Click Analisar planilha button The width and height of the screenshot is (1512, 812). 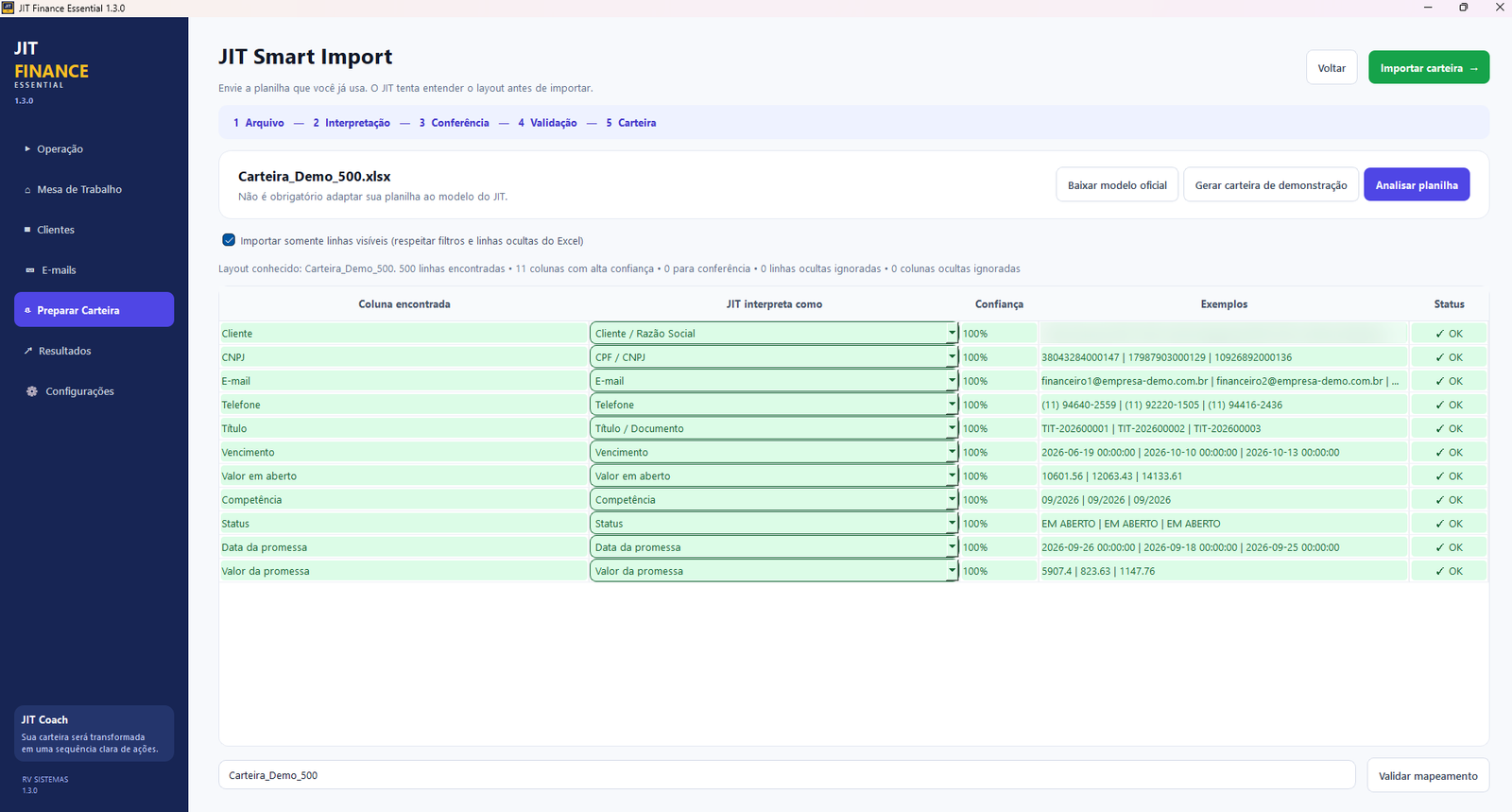point(1417,185)
